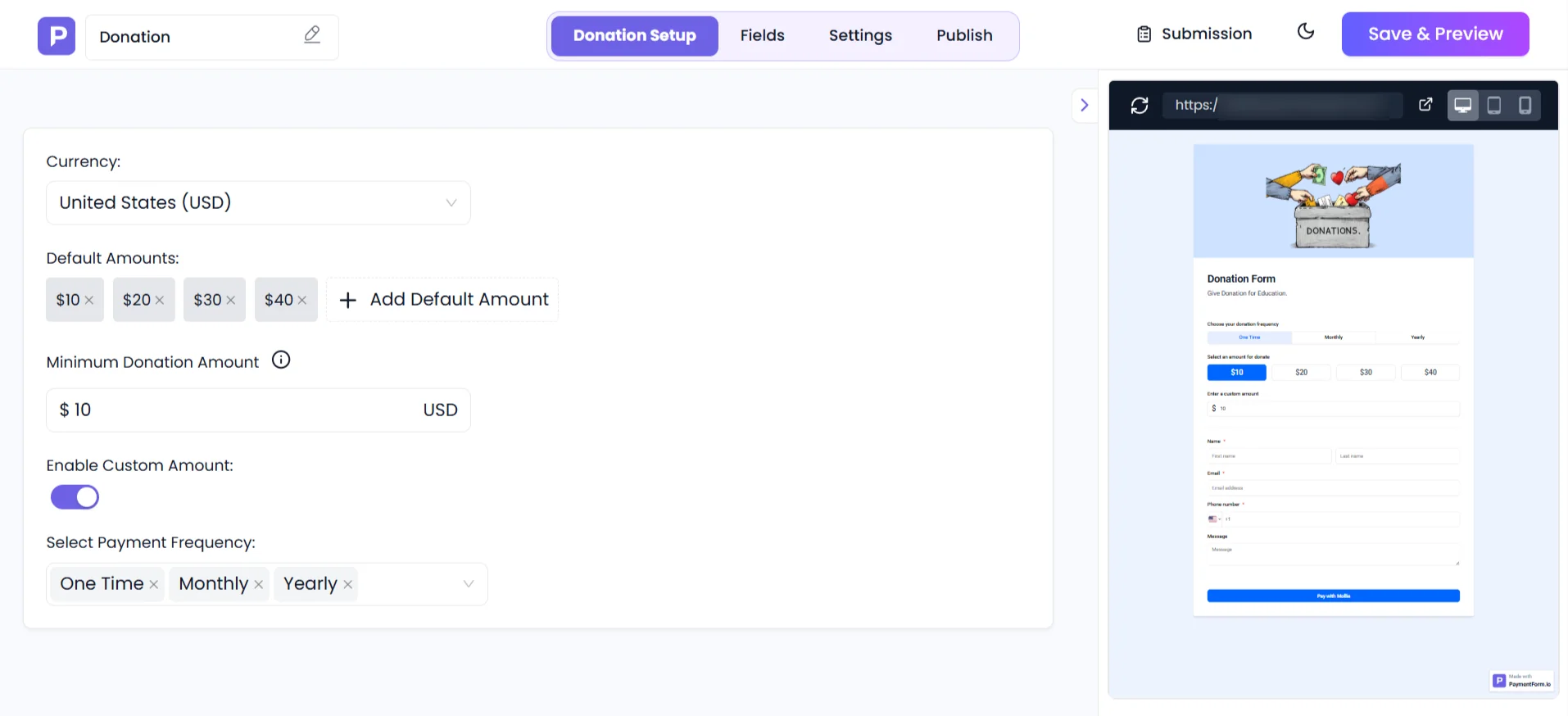Viewport: 1568px width, 716px height.
Task: Click Made with PaymentForm.io badge
Action: [1521, 681]
